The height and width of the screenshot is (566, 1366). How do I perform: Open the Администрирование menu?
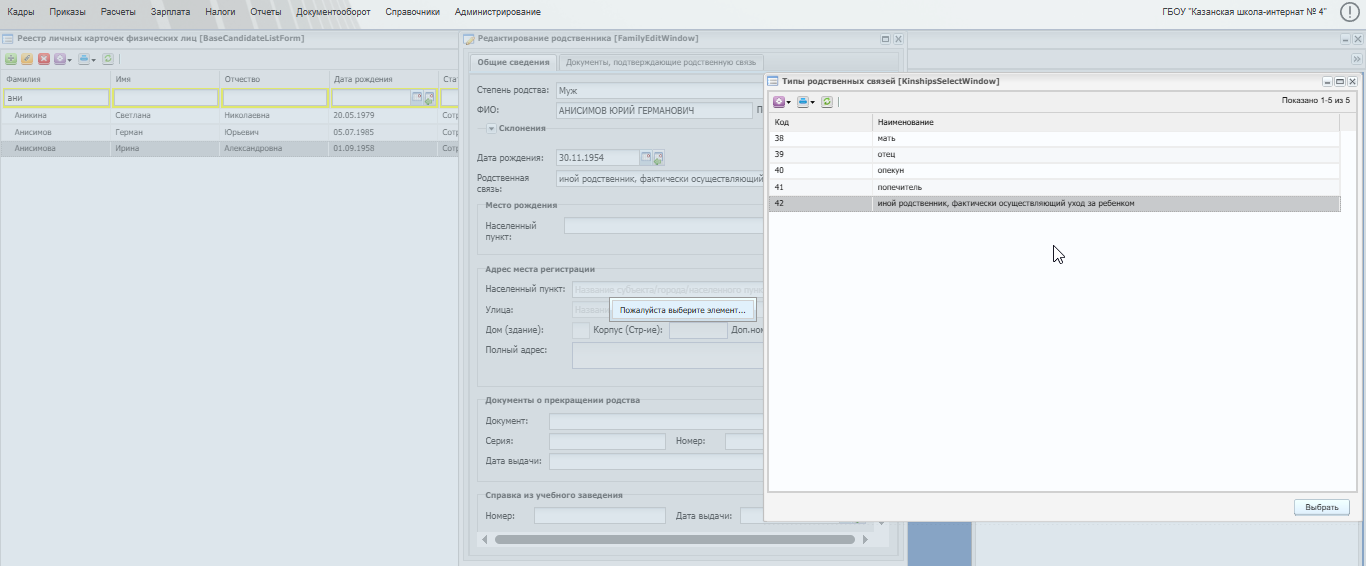[498, 12]
